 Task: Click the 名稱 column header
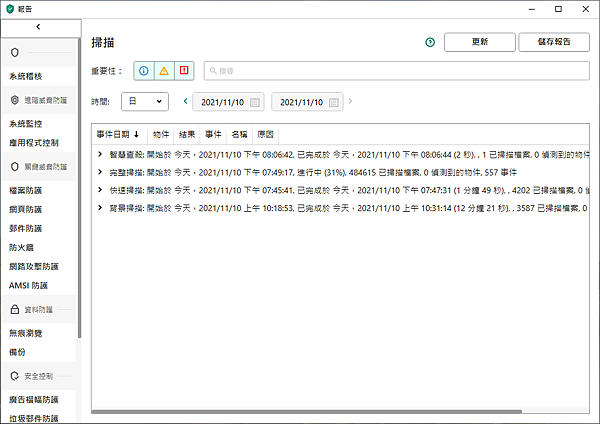tap(239, 134)
